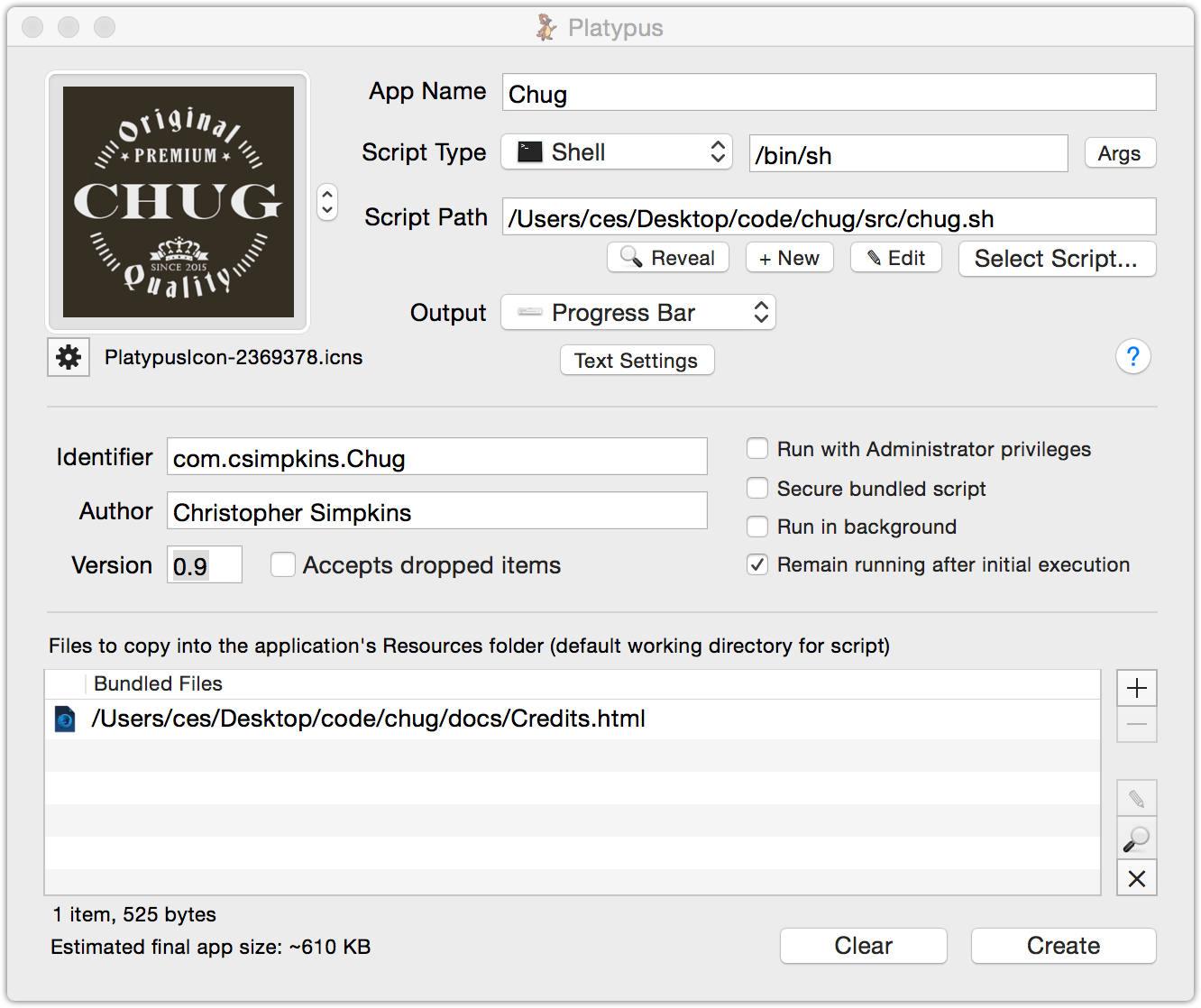Enable Accepts dropped items checkbox
The width and height of the screenshot is (1201, 1008).
283,565
